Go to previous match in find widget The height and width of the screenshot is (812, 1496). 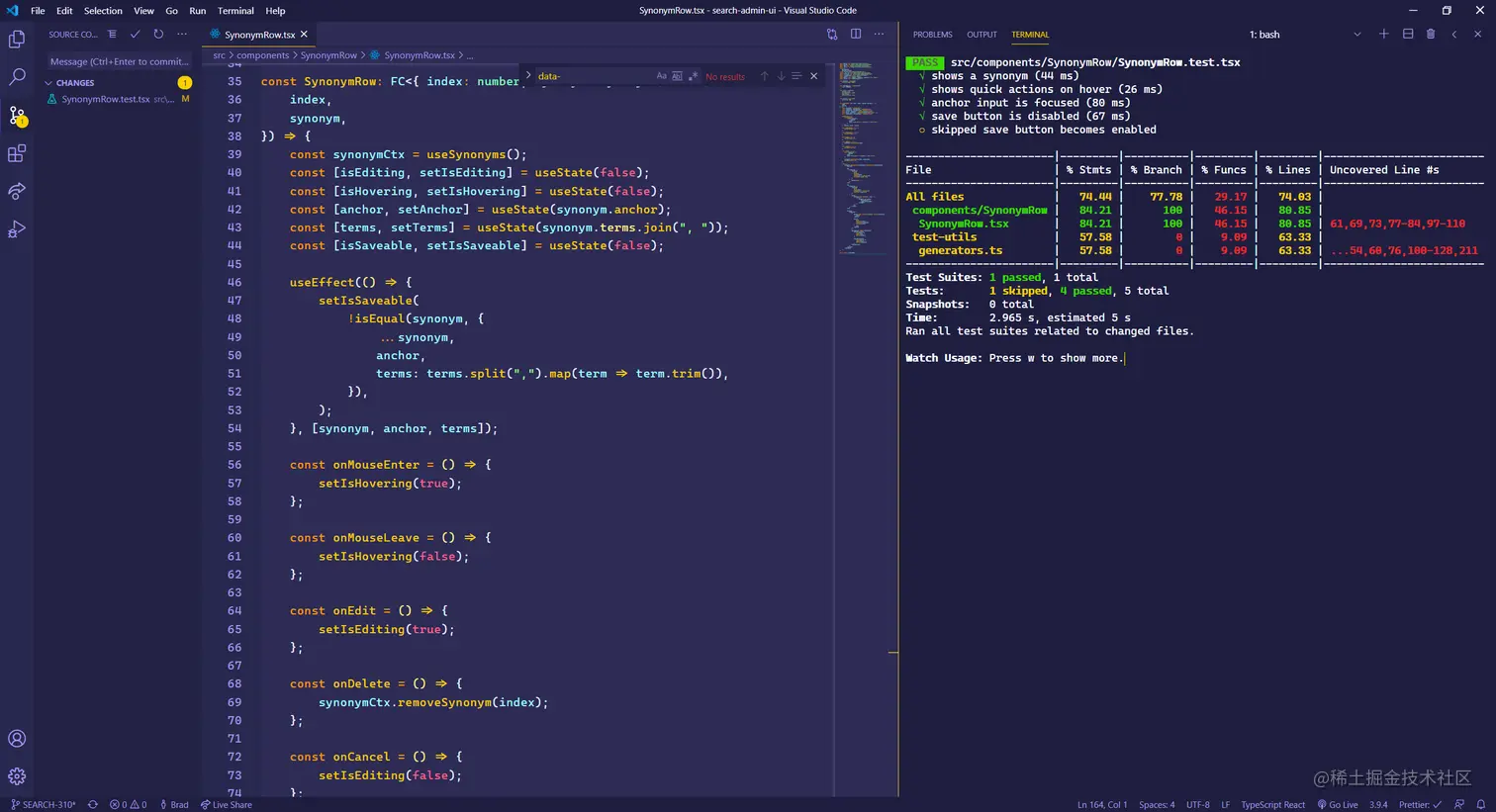coord(764,76)
